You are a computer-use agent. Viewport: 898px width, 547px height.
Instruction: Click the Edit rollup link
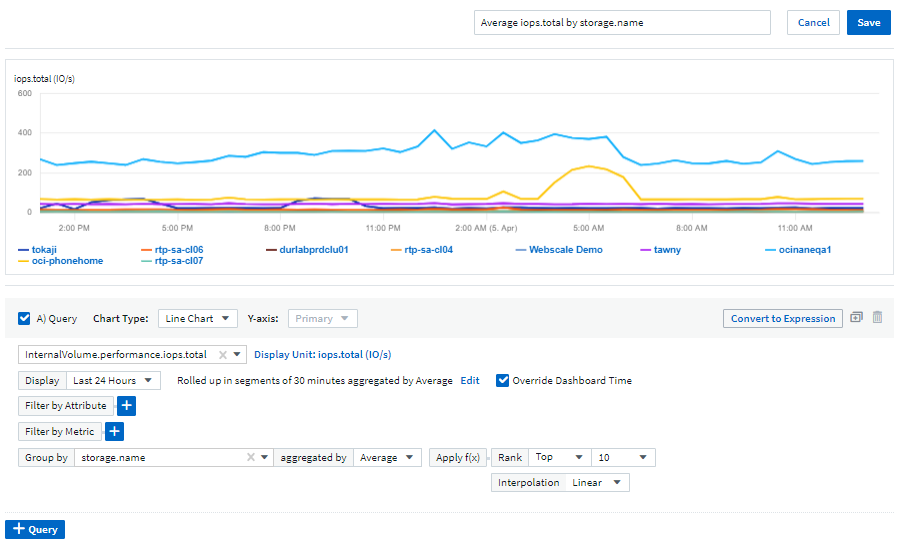coord(469,381)
